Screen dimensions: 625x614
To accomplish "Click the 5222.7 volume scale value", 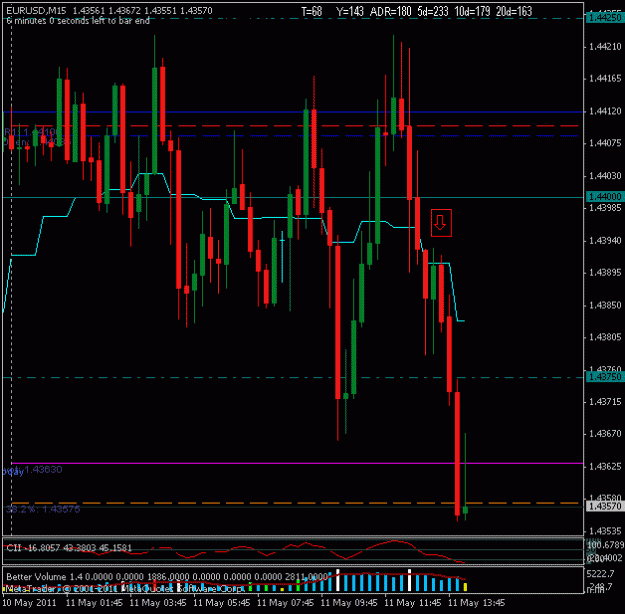I will pyautogui.click(x=601, y=574).
